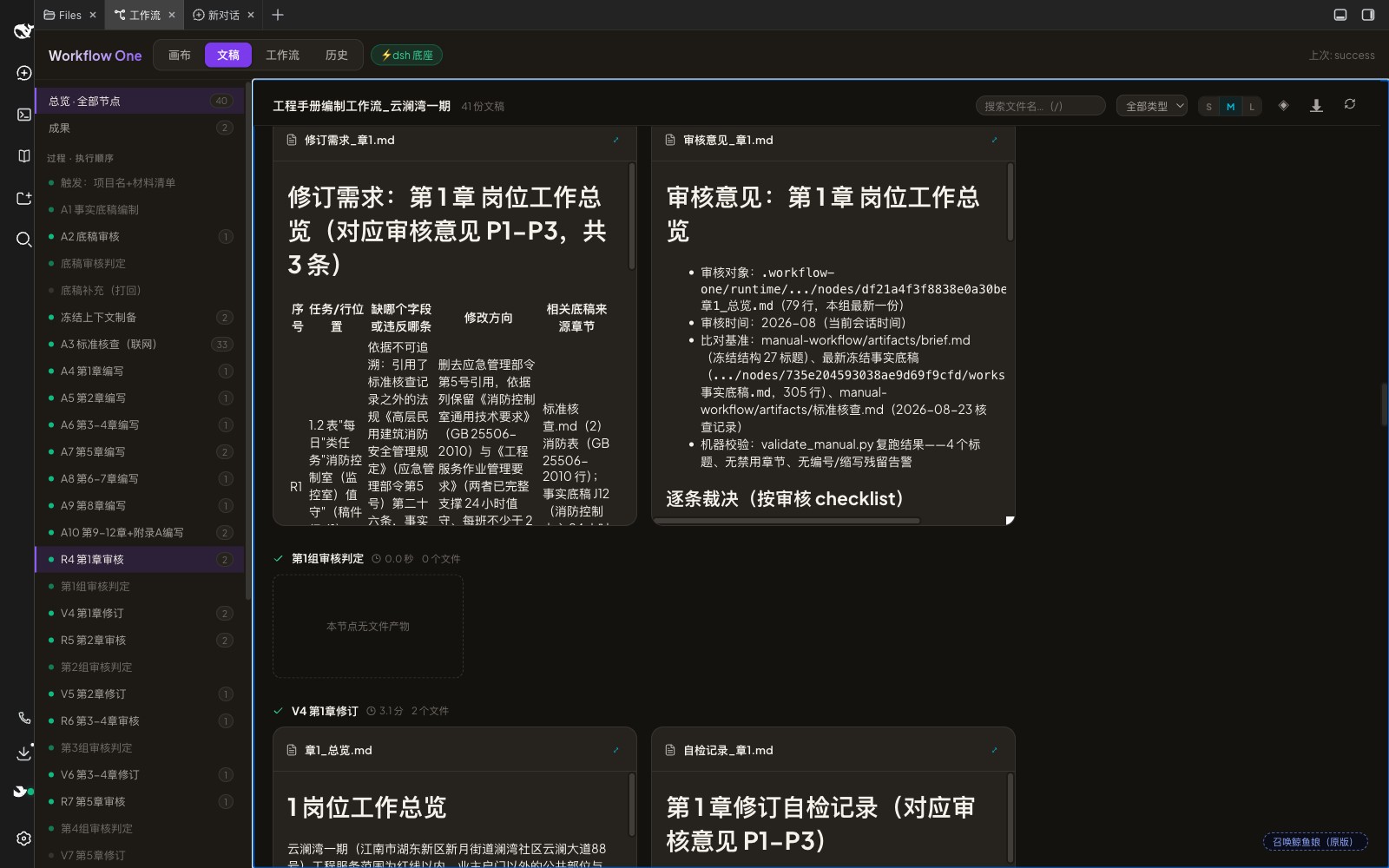Screen dimensions: 1389x868
Task: Click the dsh 底座 badge
Action: [406, 55]
